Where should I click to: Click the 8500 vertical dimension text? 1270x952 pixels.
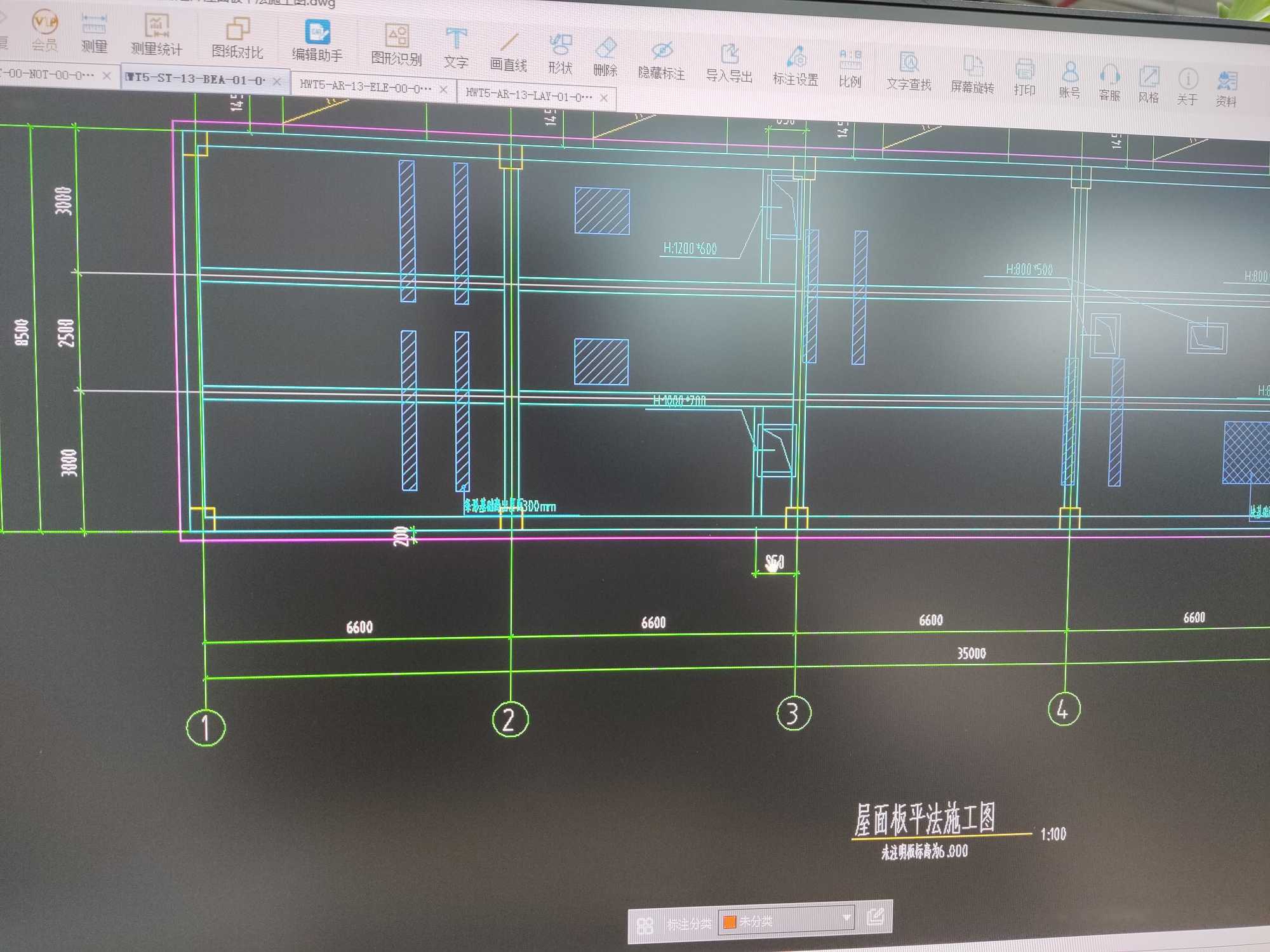pyautogui.click(x=22, y=333)
